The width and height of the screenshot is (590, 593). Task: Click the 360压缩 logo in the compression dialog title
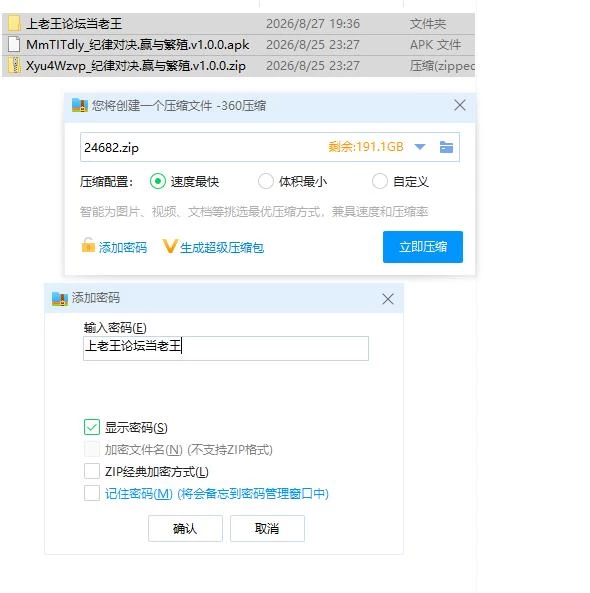point(80,105)
